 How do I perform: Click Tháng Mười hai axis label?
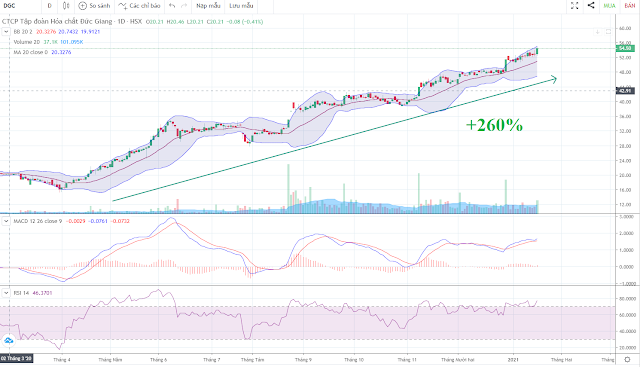(458, 360)
